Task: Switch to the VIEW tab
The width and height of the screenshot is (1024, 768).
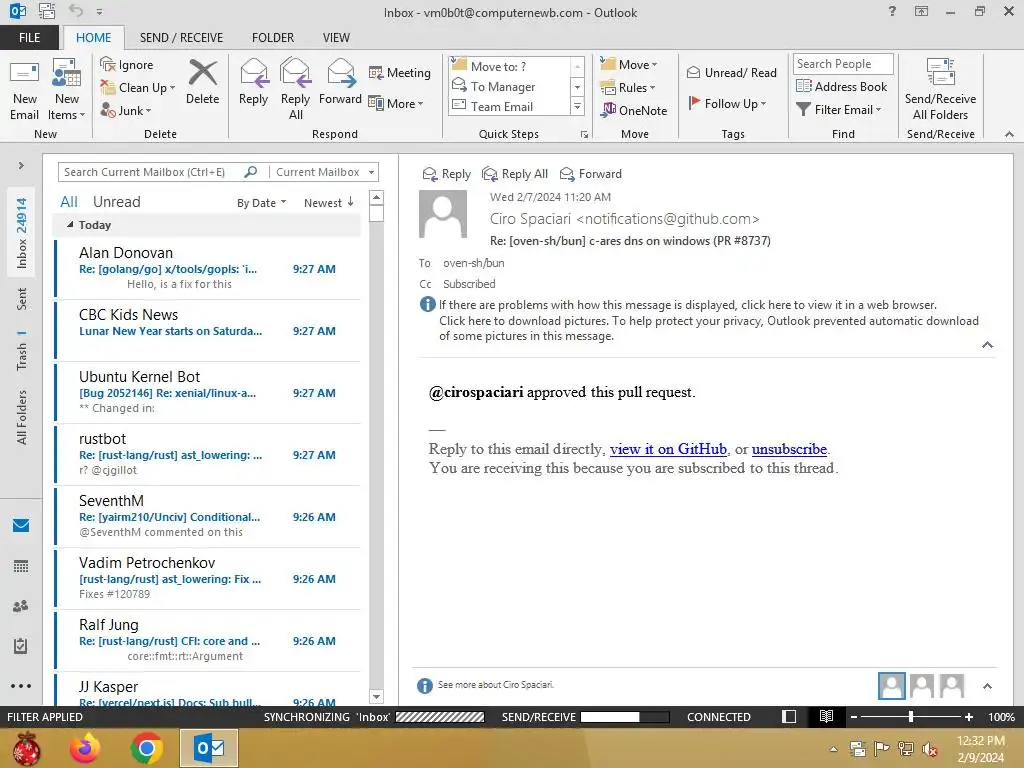Action: coord(336,37)
